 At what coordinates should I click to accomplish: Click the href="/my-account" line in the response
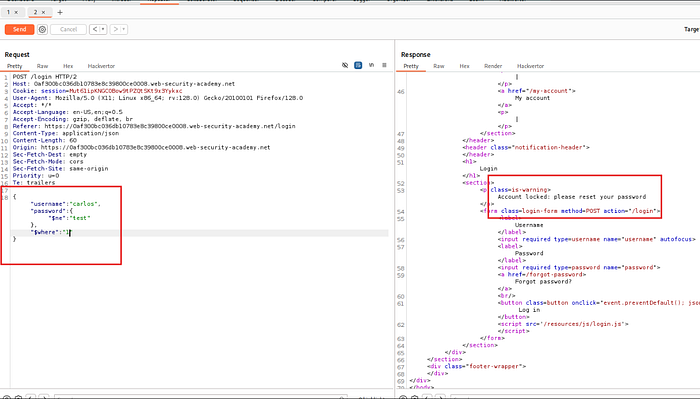537,91
